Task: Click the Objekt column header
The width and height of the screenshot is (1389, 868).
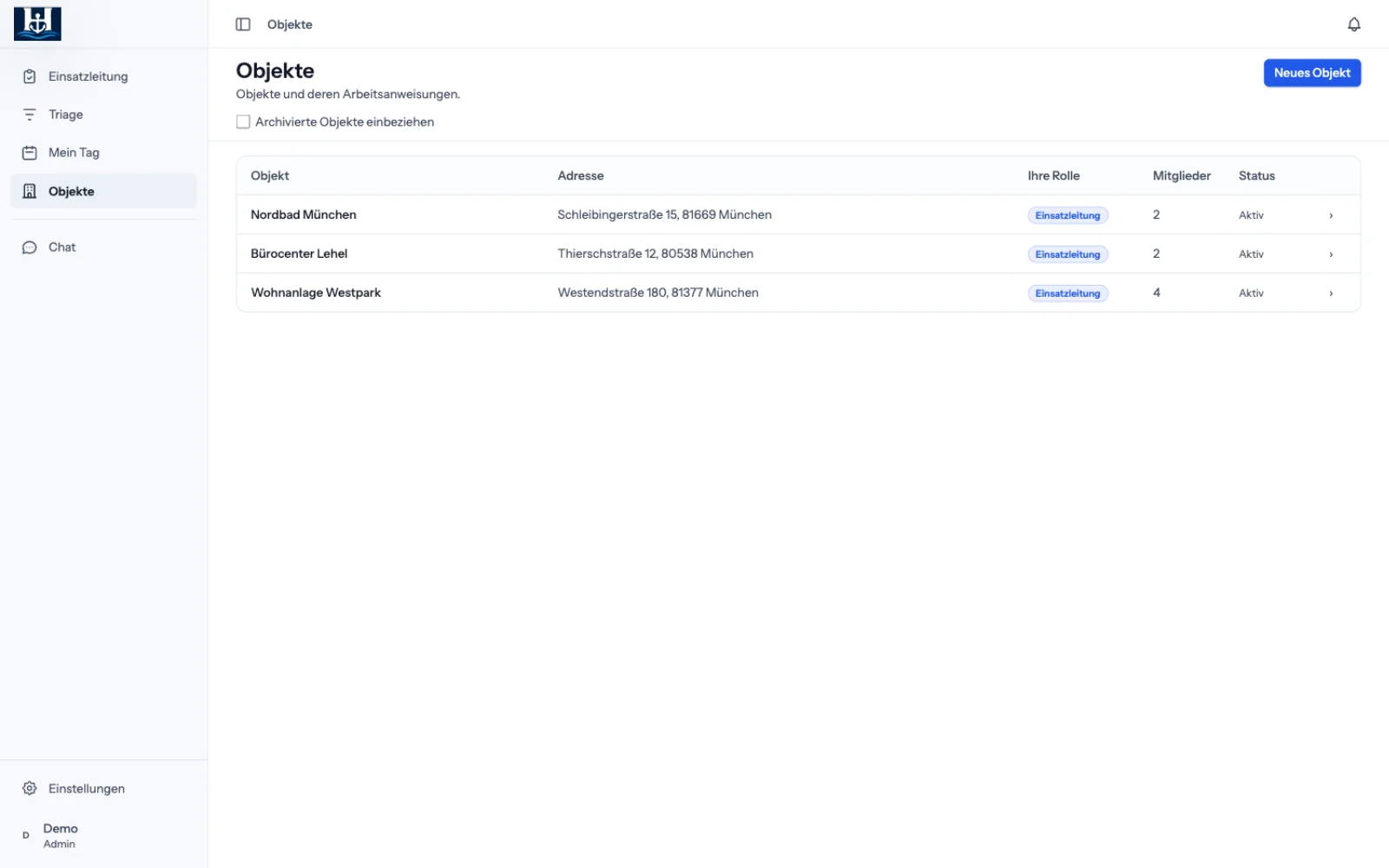Action: click(270, 175)
